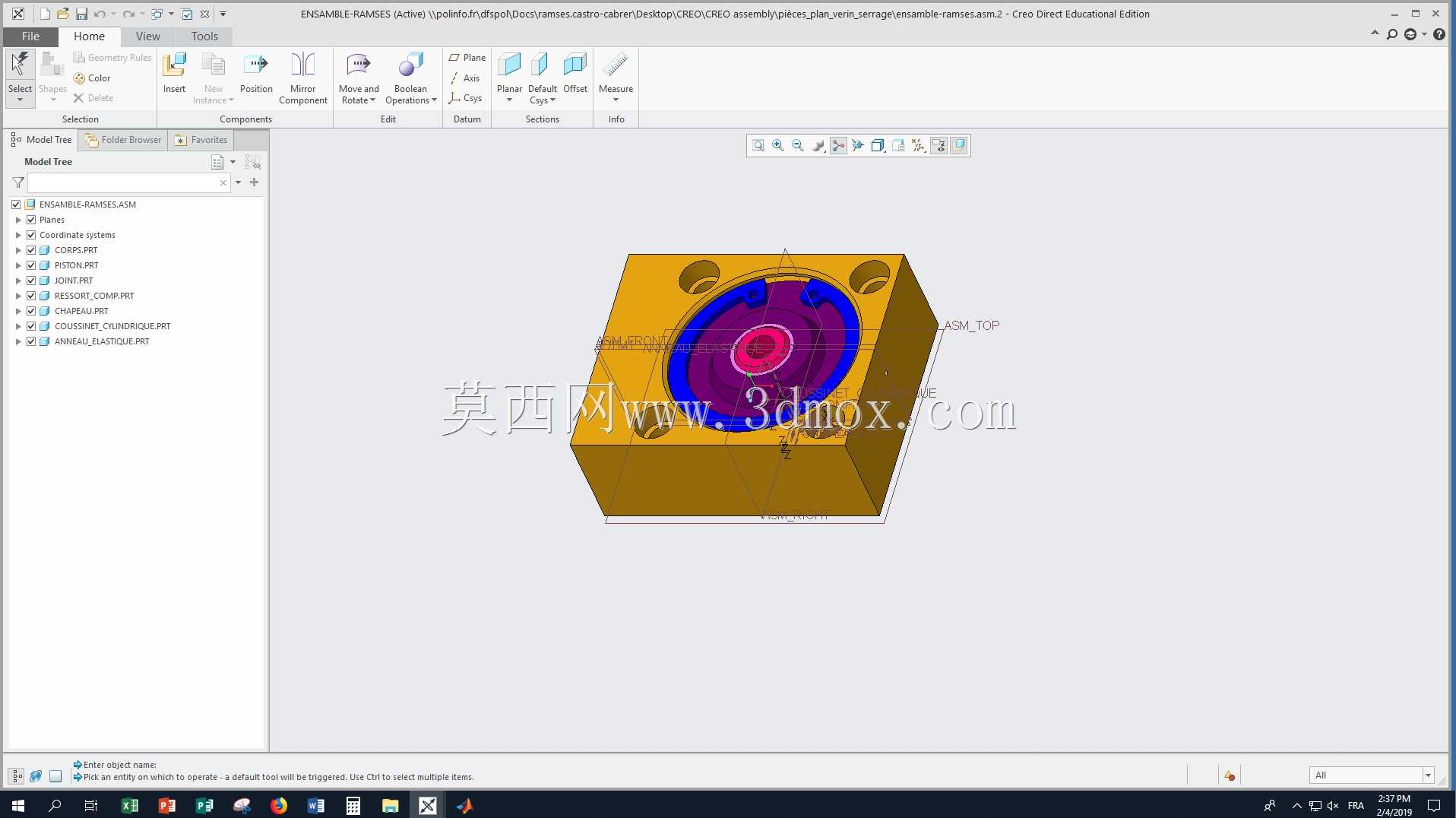Image resolution: width=1456 pixels, height=818 pixels.
Task: Zoom out using the minus magnifier
Action: coord(798,145)
